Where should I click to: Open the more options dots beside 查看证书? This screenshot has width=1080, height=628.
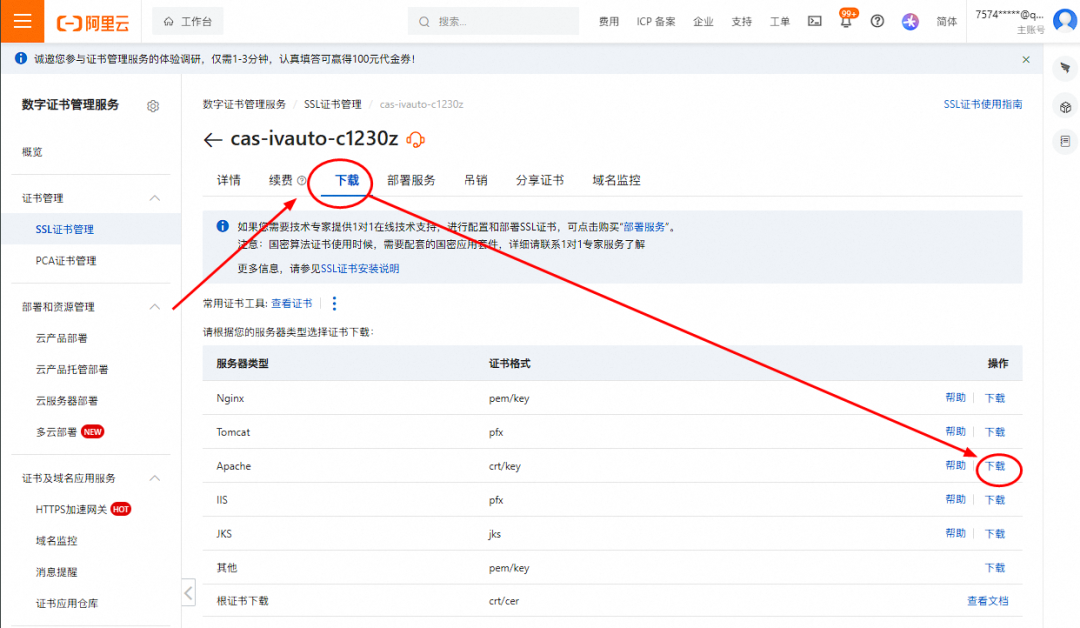tap(334, 303)
